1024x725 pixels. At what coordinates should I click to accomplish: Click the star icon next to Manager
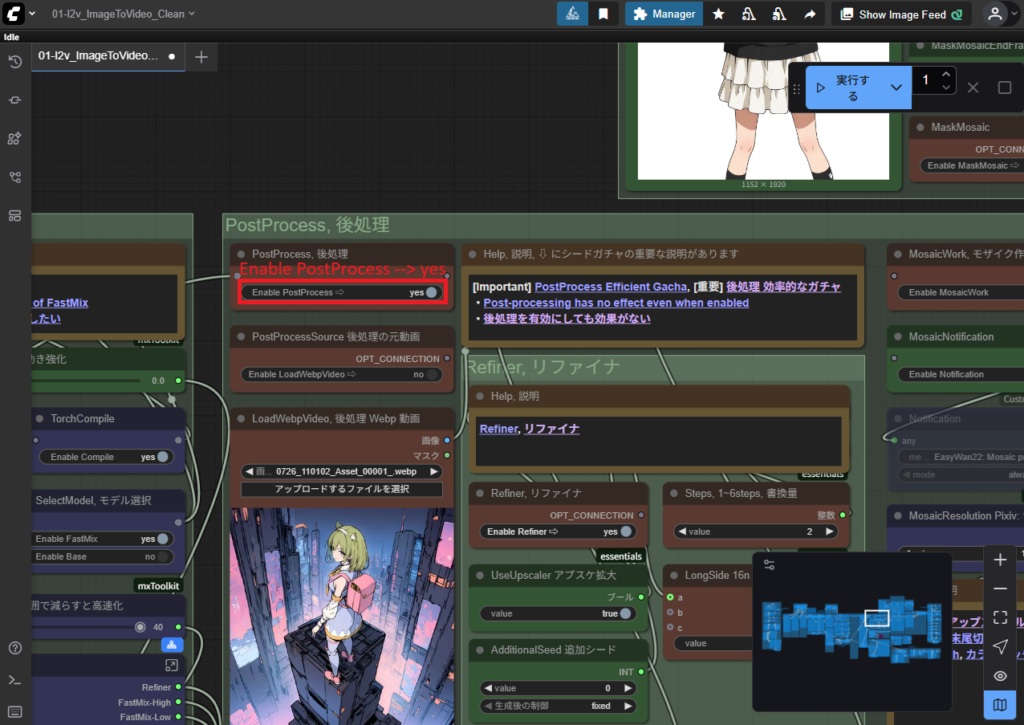click(718, 14)
